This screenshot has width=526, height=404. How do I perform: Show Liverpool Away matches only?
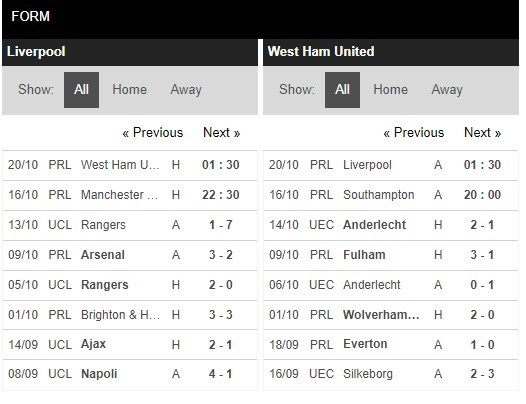click(186, 90)
